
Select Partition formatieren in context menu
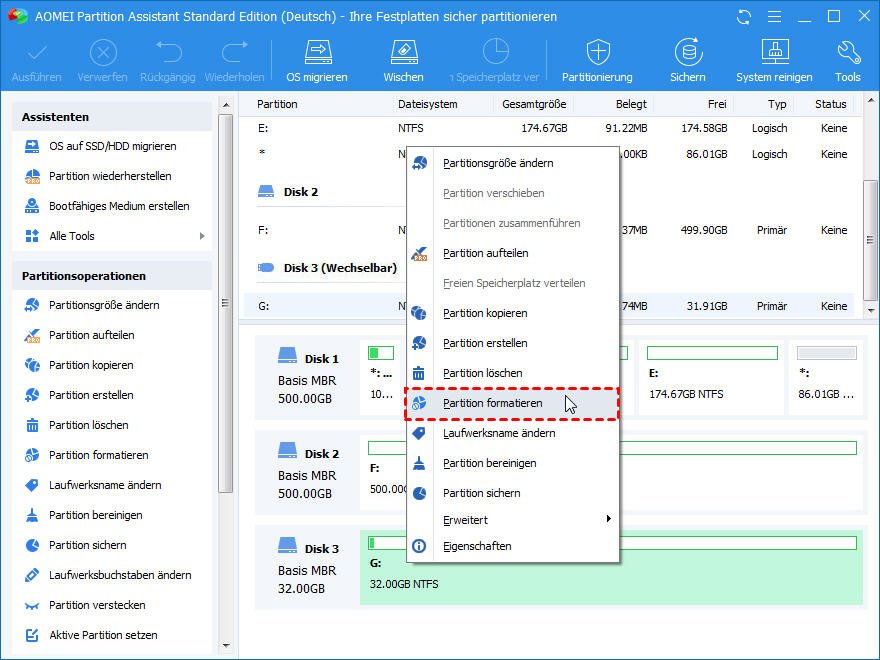tap(511, 404)
